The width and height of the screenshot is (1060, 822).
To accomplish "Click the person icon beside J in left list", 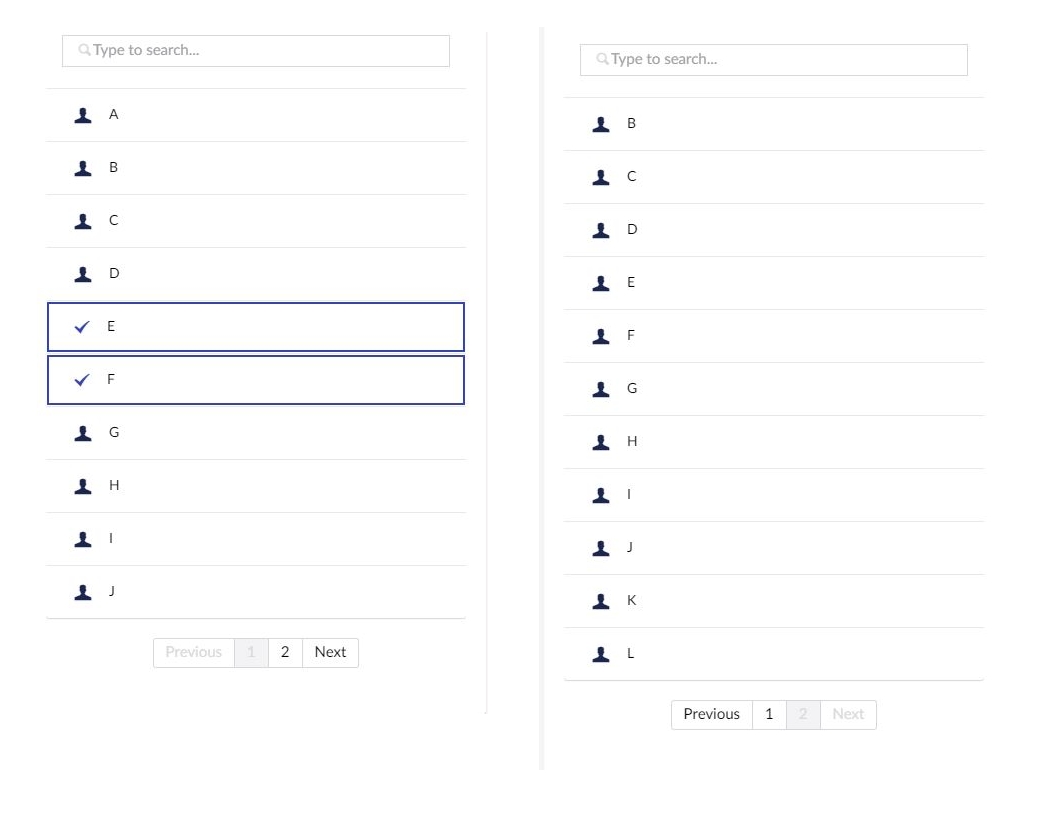I will (x=82, y=592).
